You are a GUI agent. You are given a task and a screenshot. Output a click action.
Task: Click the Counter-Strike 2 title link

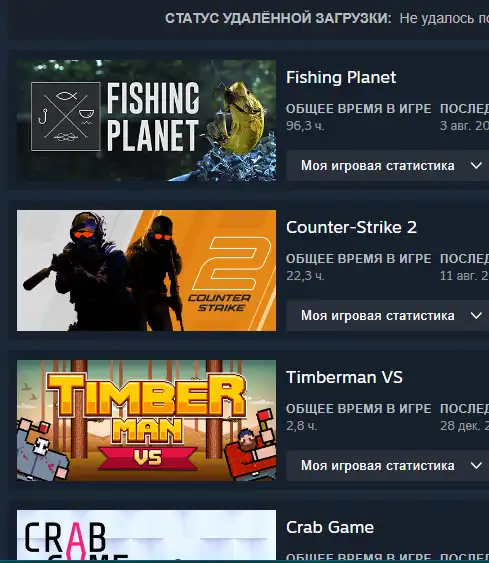[x=351, y=227]
